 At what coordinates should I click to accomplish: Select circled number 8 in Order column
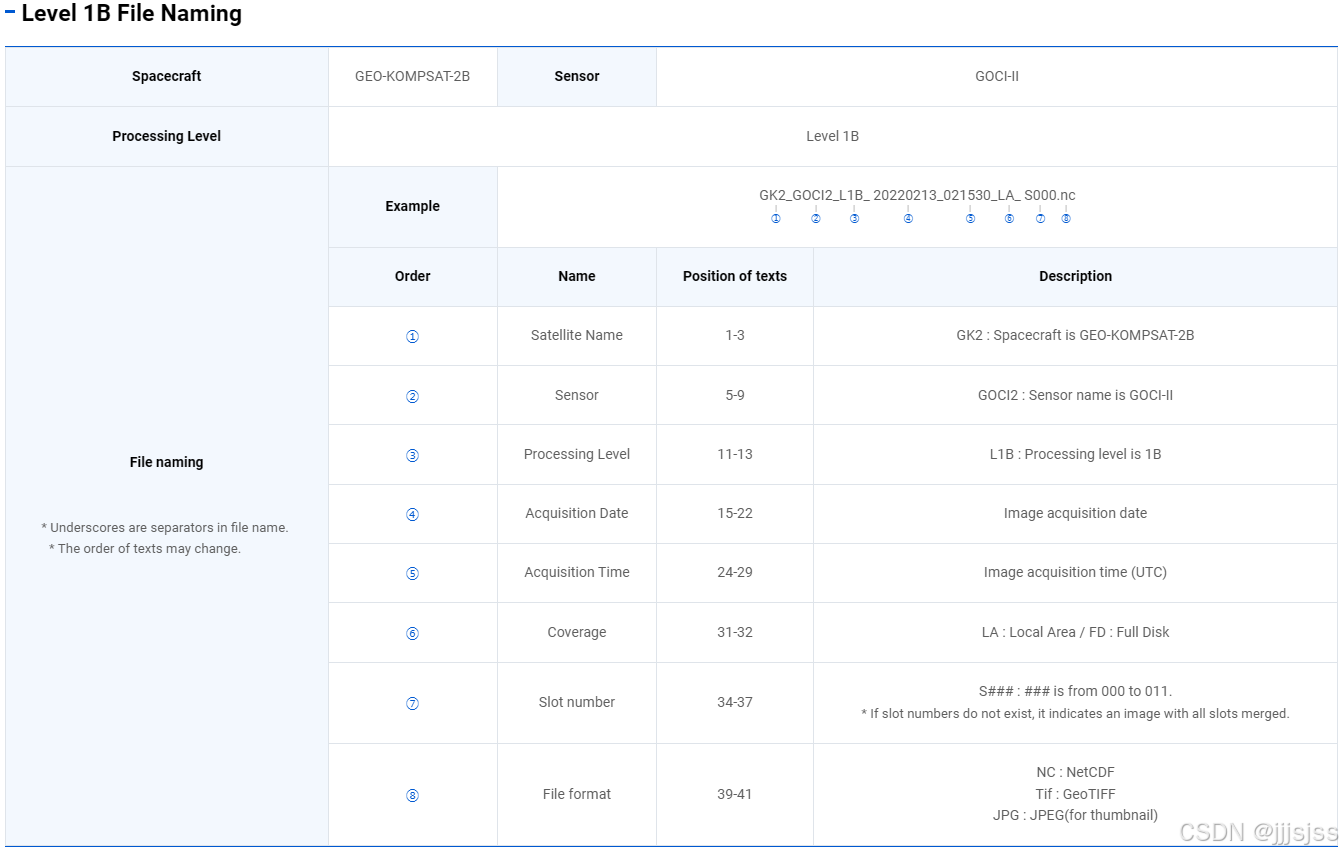pyautogui.click(x=412, y=795)
